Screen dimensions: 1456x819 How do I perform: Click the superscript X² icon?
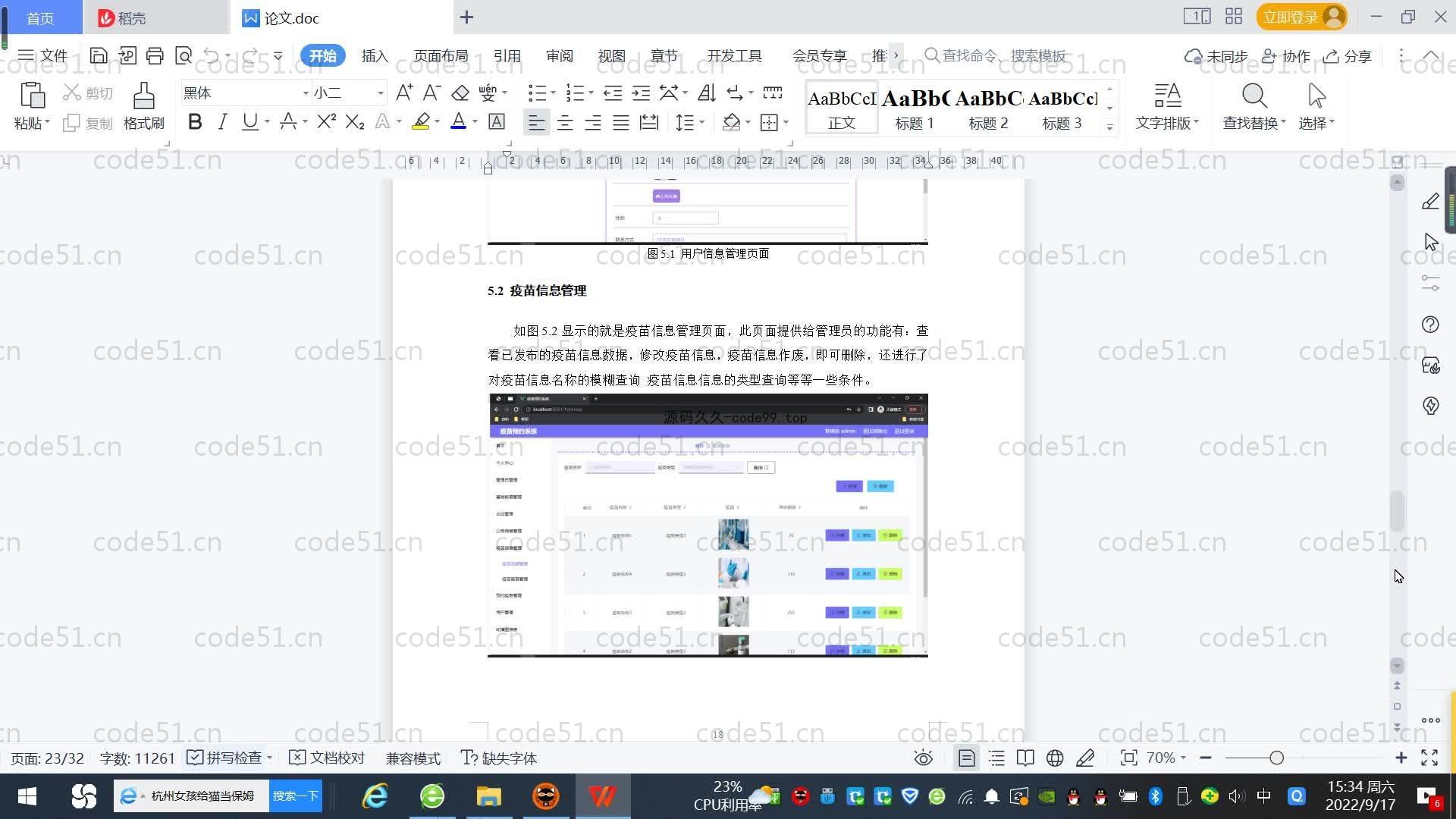coord(326,122)
